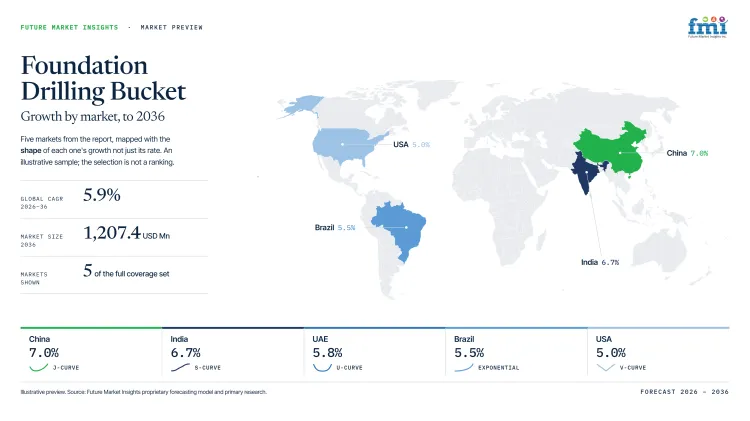Click the USA 5.0% map label
Image resolution: width=750 pixels, height=421 pixels.
(411, 144)
